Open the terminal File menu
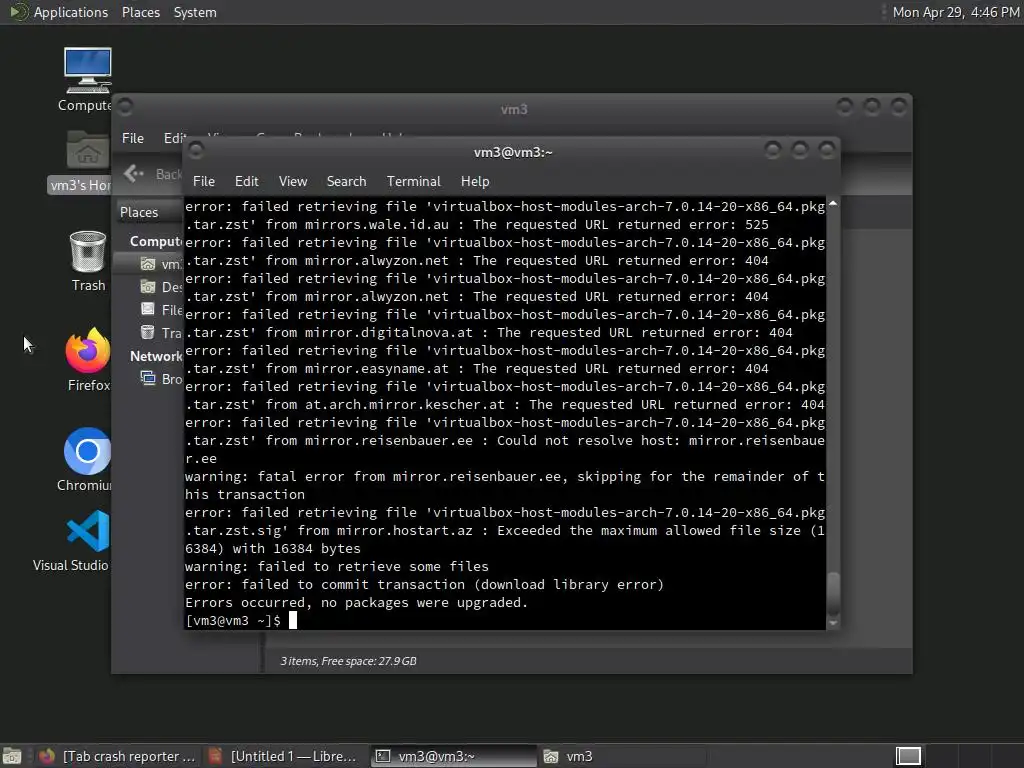The image size is (1024, 768). pos(204,182)
